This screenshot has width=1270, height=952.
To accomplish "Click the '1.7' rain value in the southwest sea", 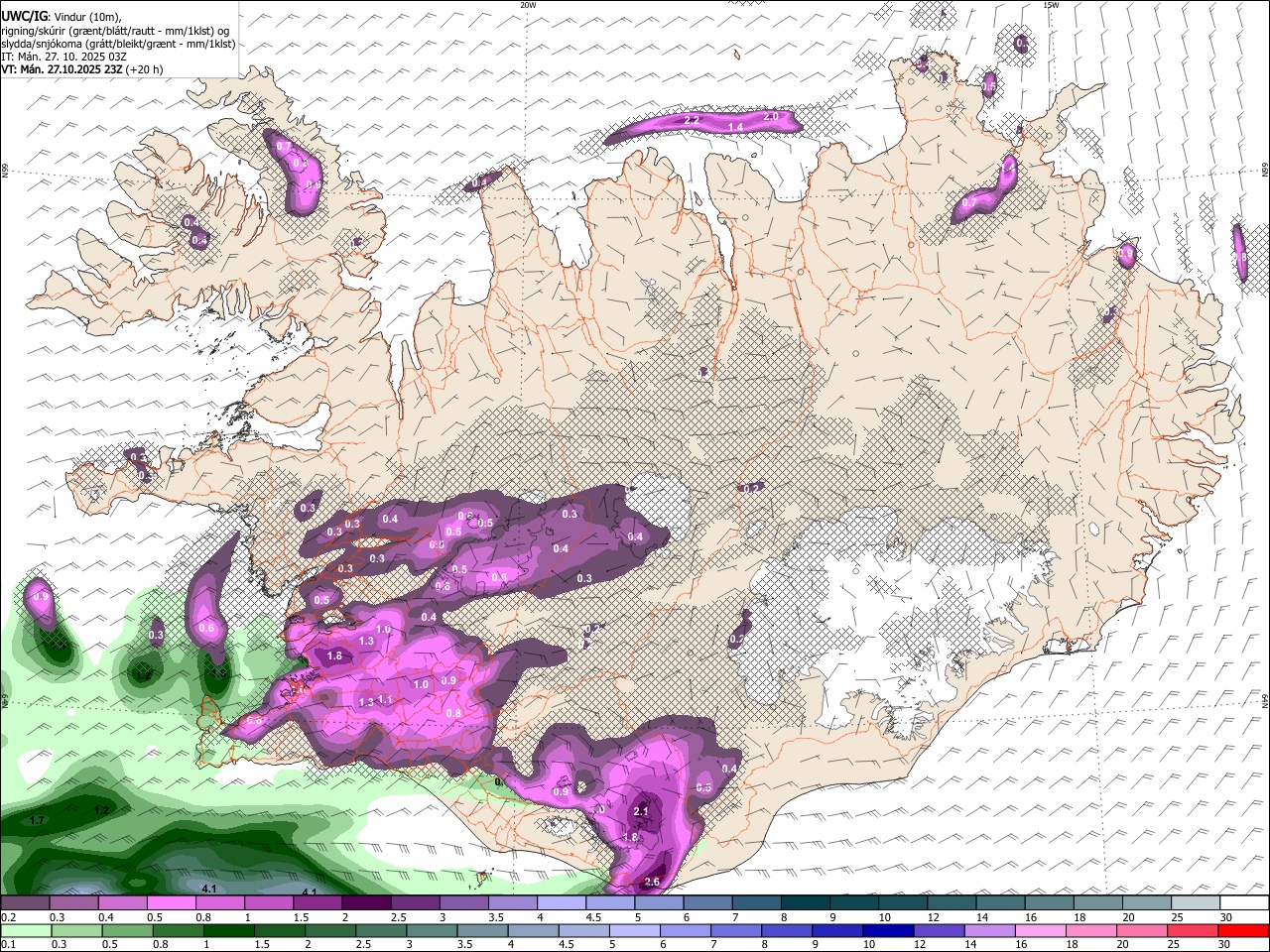I will 37,820.
